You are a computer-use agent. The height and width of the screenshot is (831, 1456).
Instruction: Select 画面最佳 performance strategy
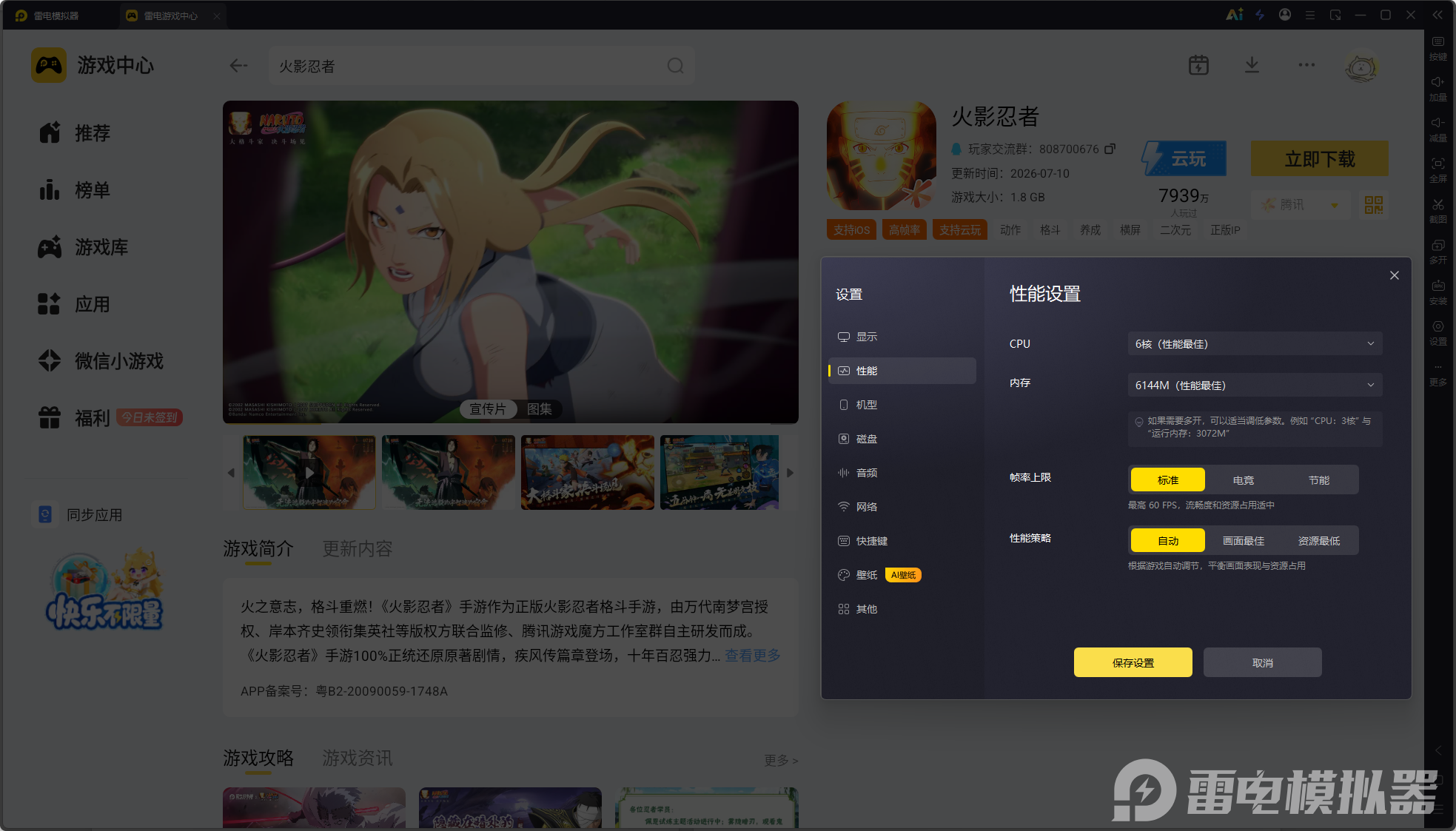click(x=1244, y=541)
